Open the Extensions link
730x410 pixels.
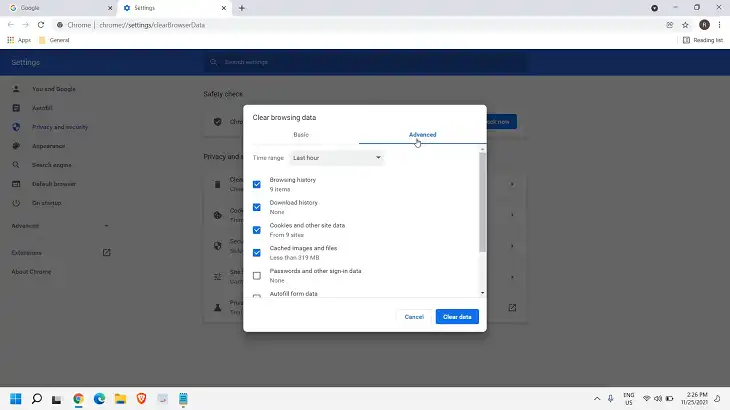(61, 253)
